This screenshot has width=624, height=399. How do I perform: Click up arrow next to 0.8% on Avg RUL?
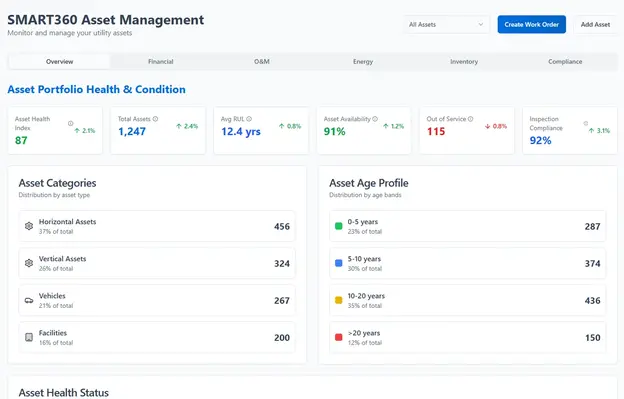pyautogui.click(x=282, y=126)
